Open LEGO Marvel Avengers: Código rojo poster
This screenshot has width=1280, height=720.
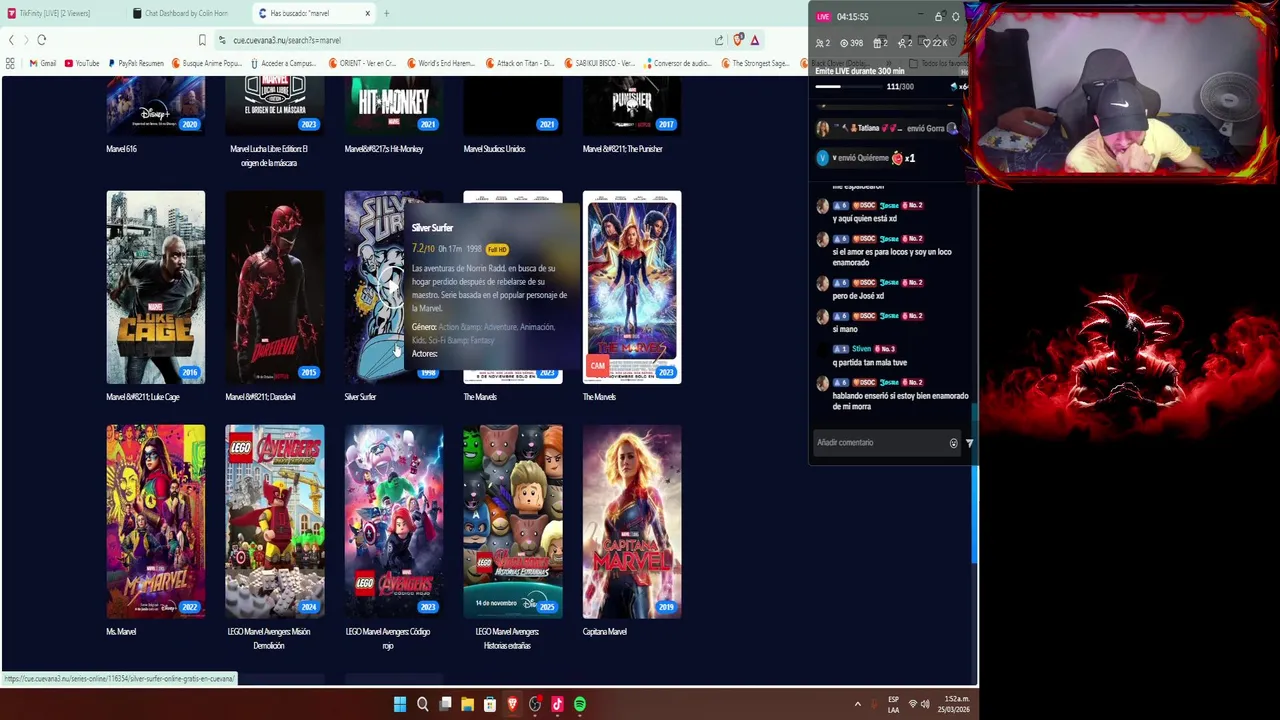pos(394,521)
